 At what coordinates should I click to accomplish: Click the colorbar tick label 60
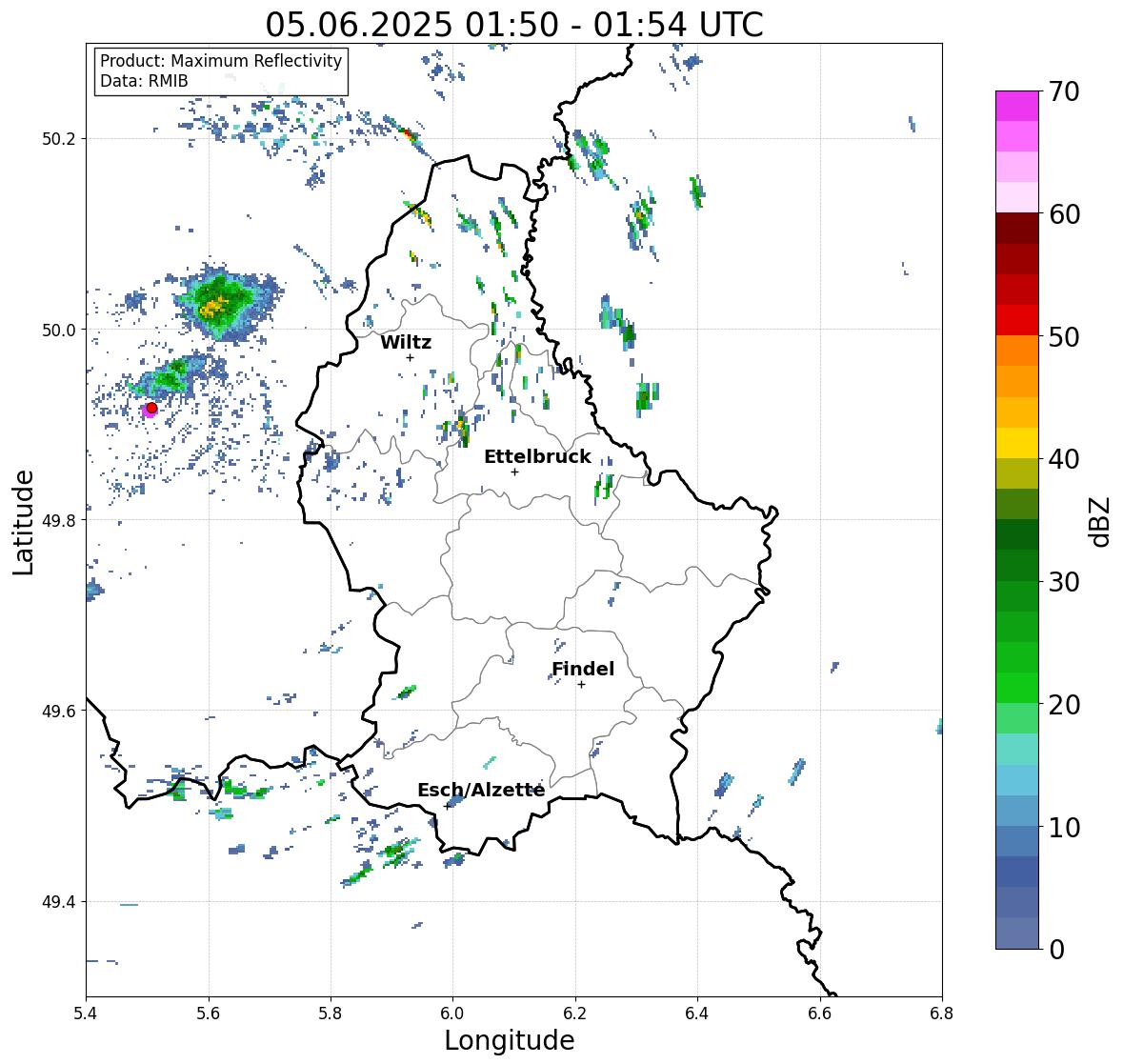pos(1064,214)
